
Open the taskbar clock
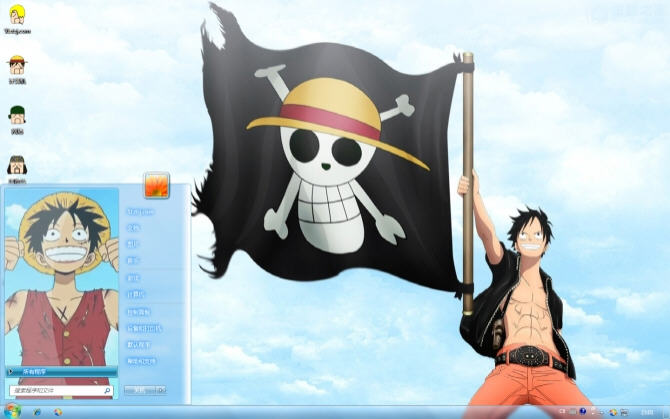tap(647, 412)
